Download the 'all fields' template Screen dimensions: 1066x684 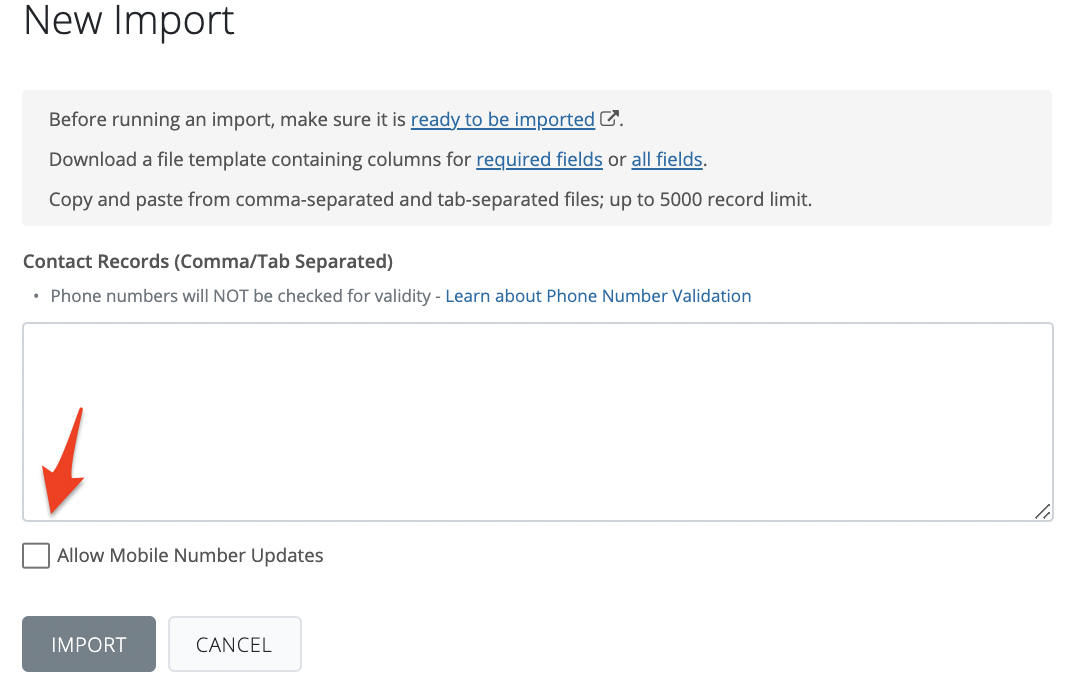(667, 160)
